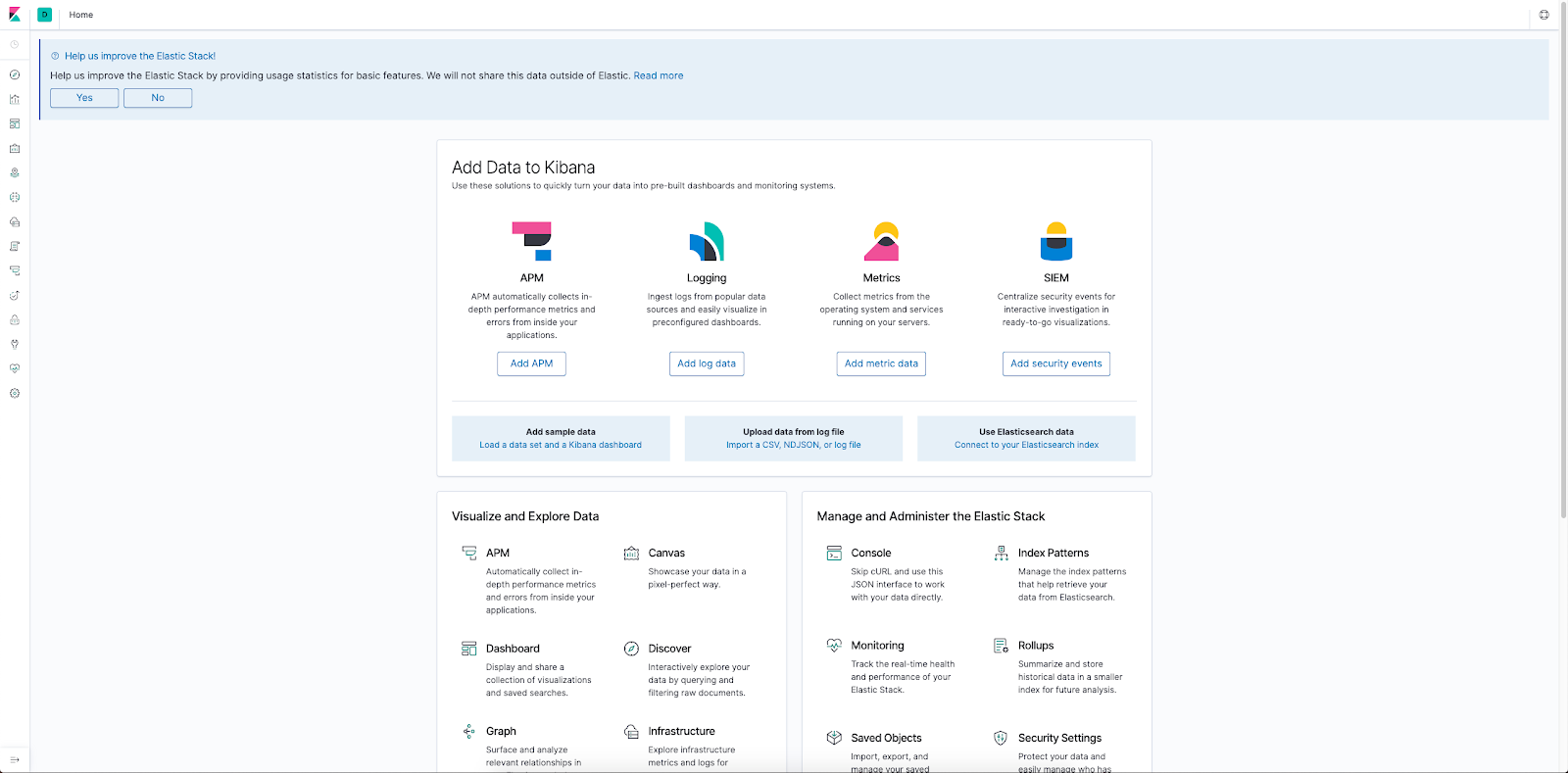Click Yes to share usage statistics

pos(84,98)
